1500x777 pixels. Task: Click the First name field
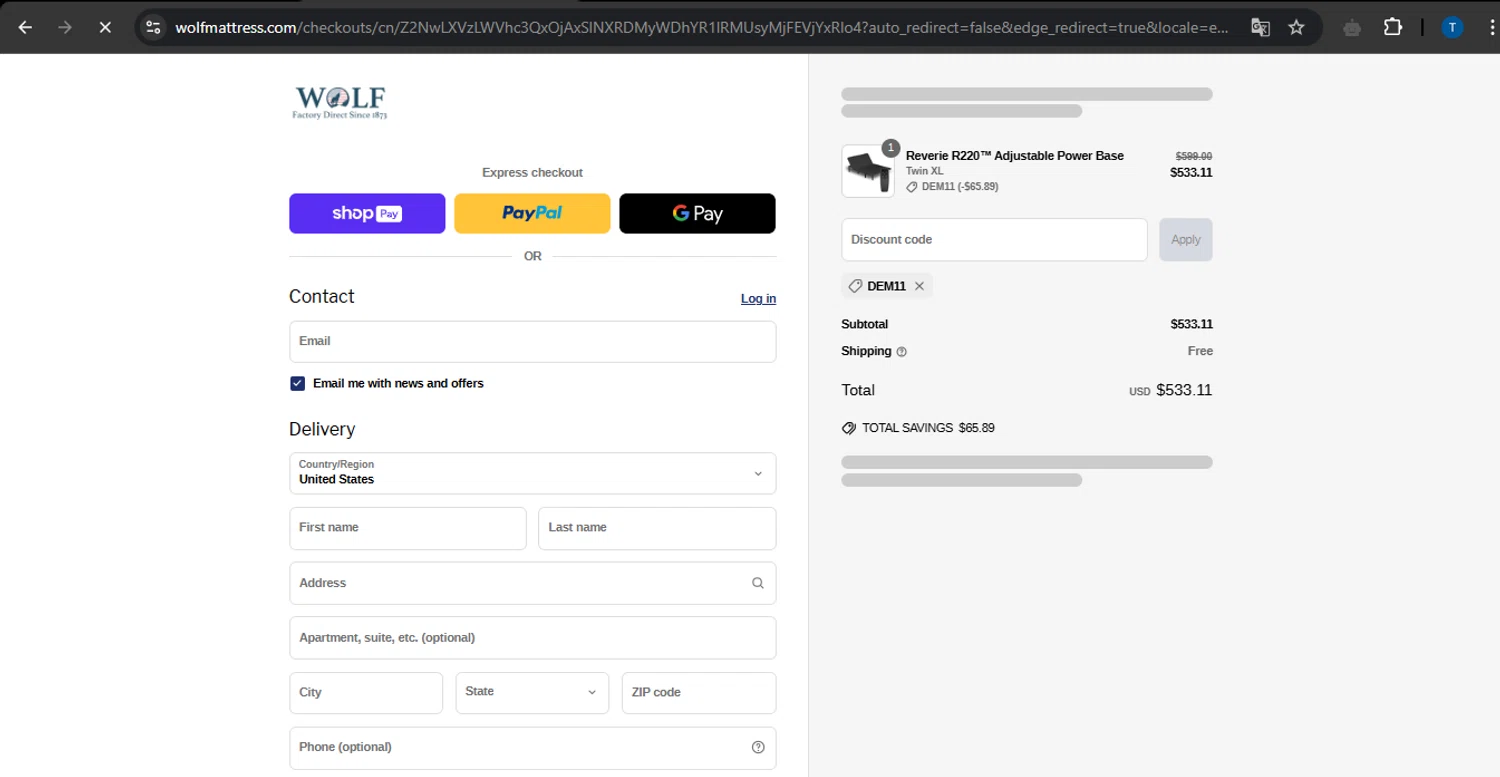(x=408, y=528)
